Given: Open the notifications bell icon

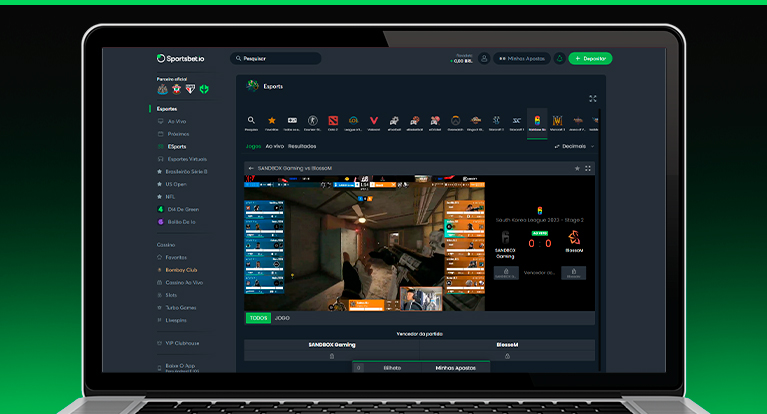Looking at the screenshot, I should click(x=560, y=59).
